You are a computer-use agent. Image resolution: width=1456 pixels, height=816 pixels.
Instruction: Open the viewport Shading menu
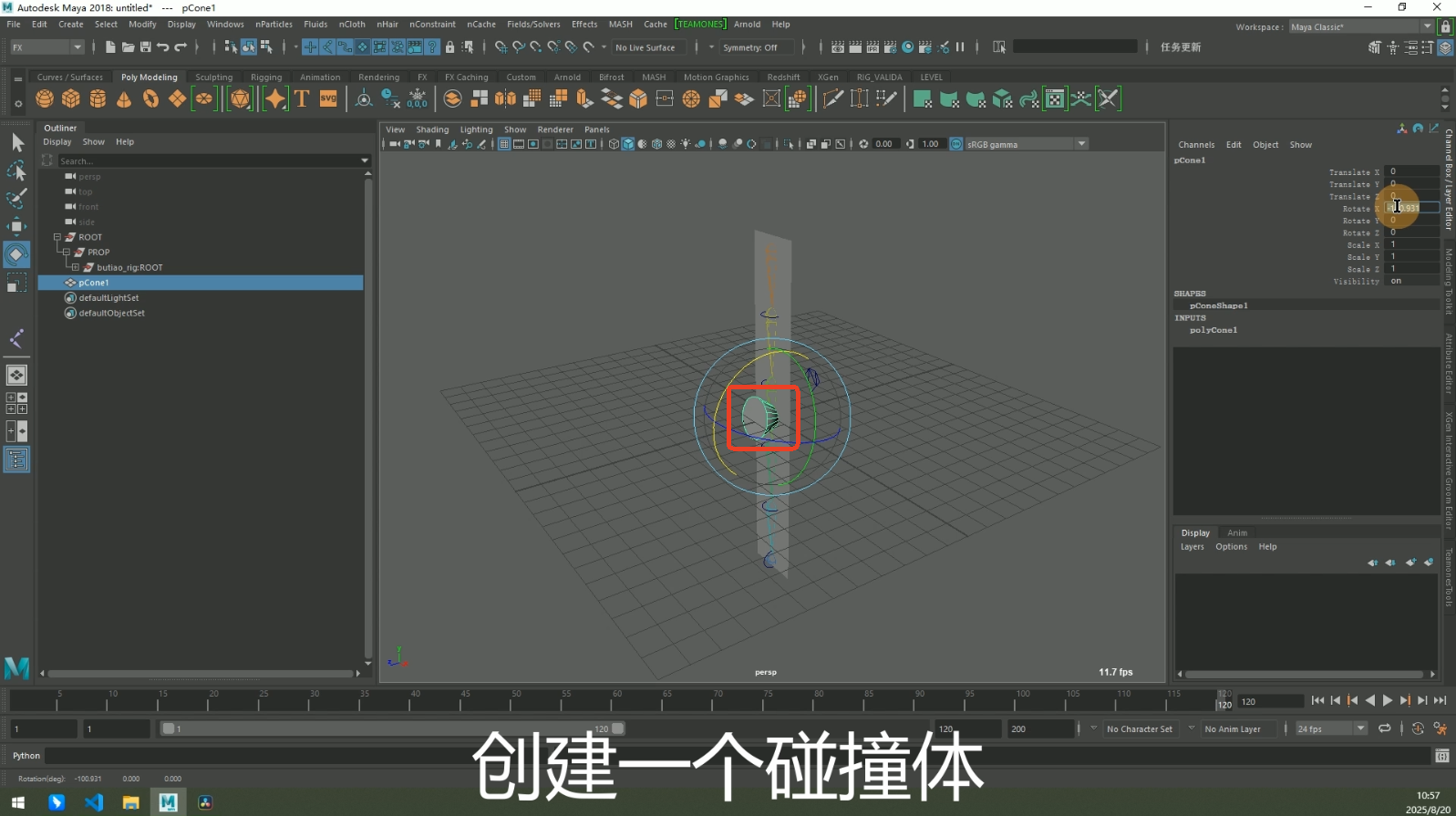tap(432, 129)
